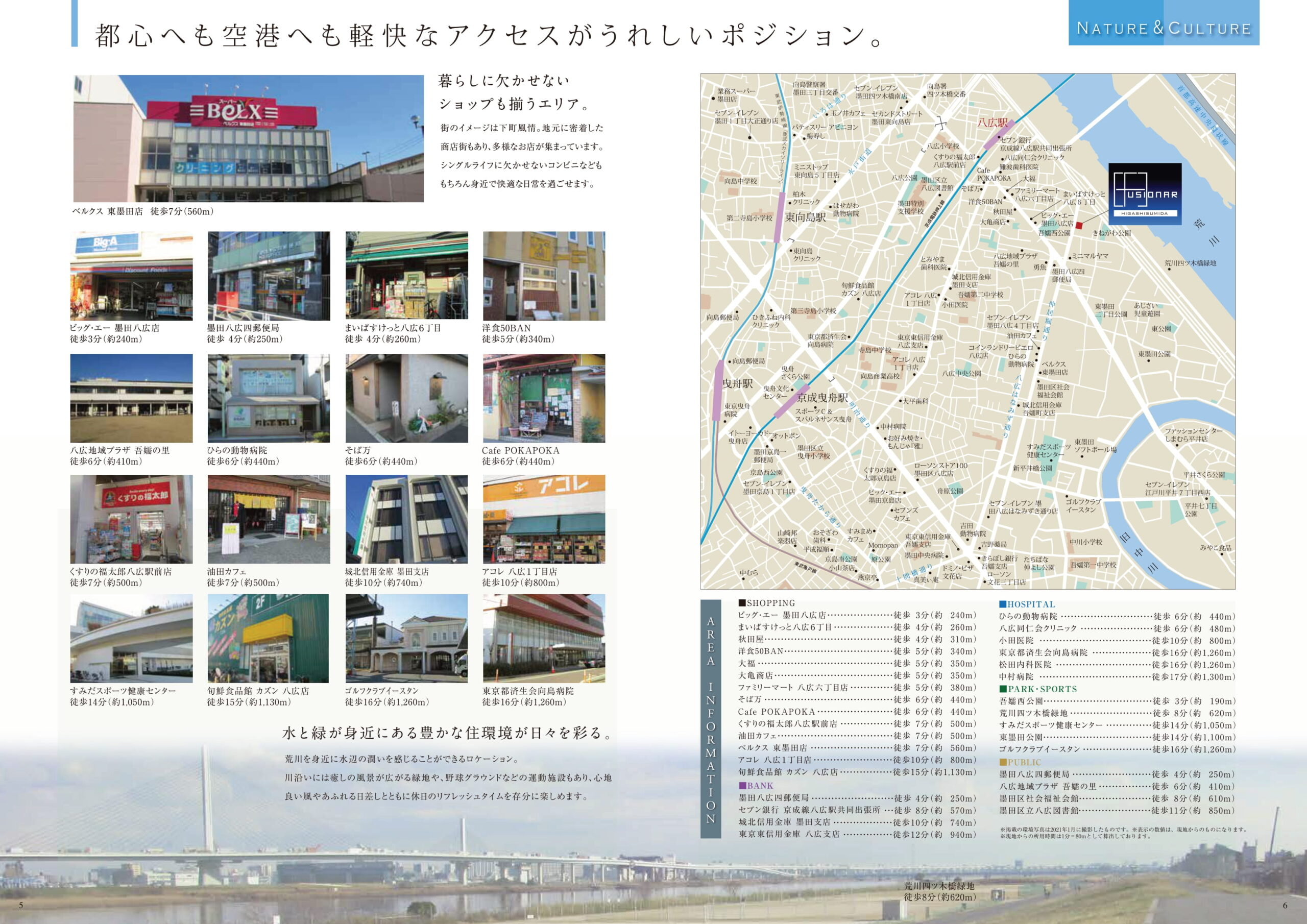
Task: Click the page number 6
Action: tap(1285, 906)
